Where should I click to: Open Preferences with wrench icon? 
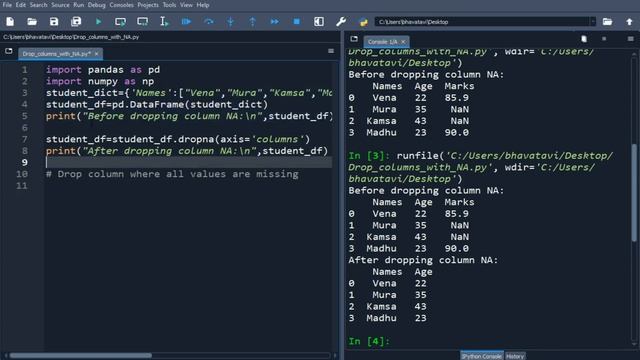point(341,22)
